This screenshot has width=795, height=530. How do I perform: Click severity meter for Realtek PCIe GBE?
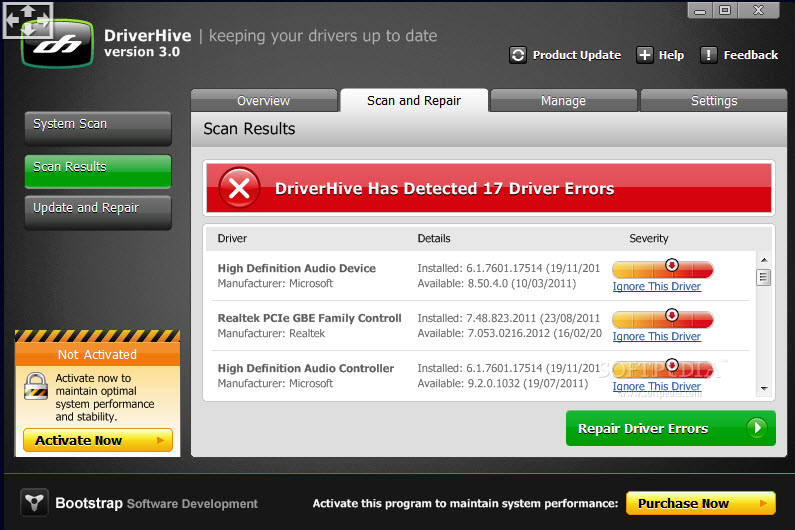(663, 319)
